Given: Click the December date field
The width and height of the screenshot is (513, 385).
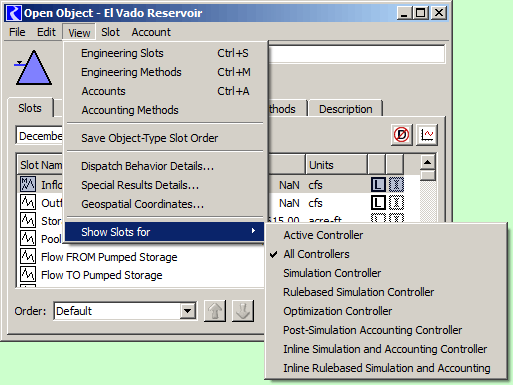Looking at the screenshot, I should coord(39,136).
